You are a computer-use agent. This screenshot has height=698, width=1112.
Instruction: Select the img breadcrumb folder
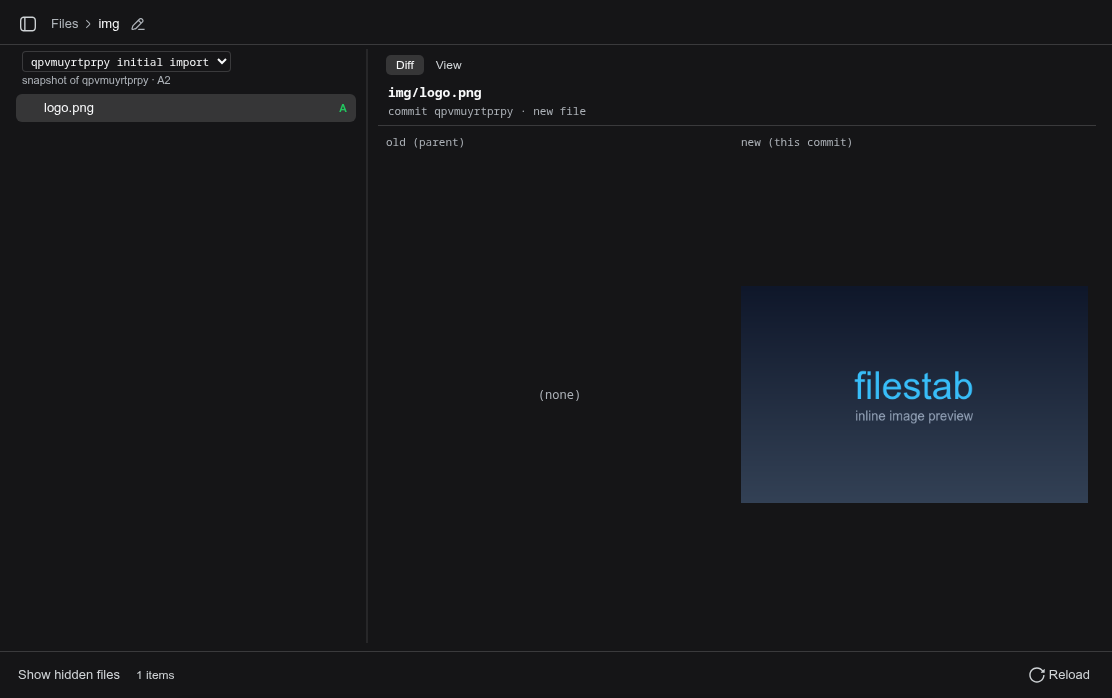pos(109,24)
